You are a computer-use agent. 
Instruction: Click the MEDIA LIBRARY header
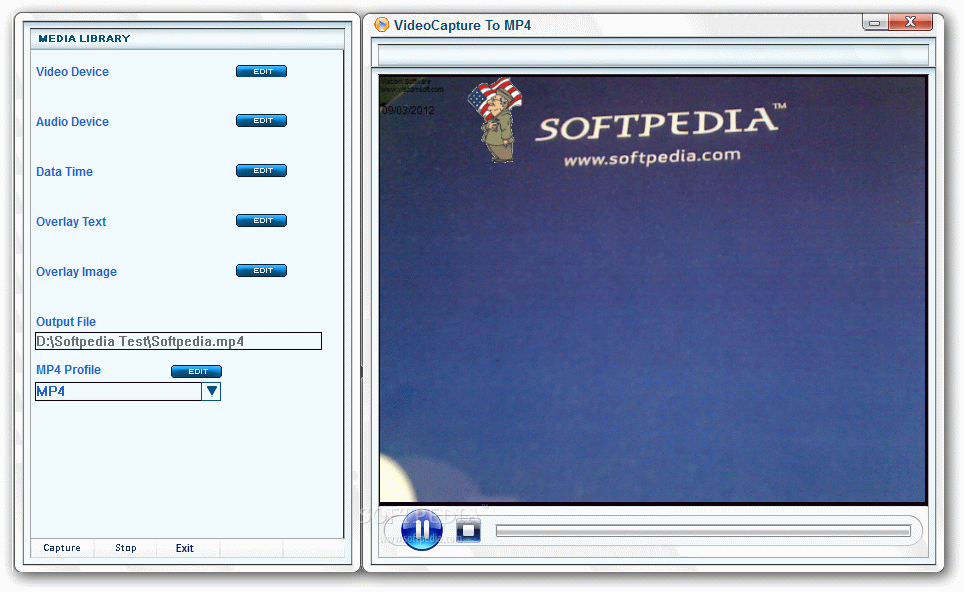point(84,39)
